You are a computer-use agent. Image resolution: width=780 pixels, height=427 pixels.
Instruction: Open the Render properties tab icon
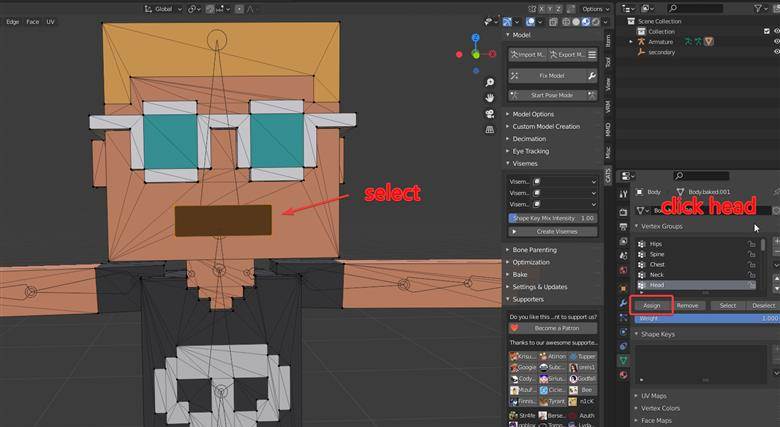623,212
